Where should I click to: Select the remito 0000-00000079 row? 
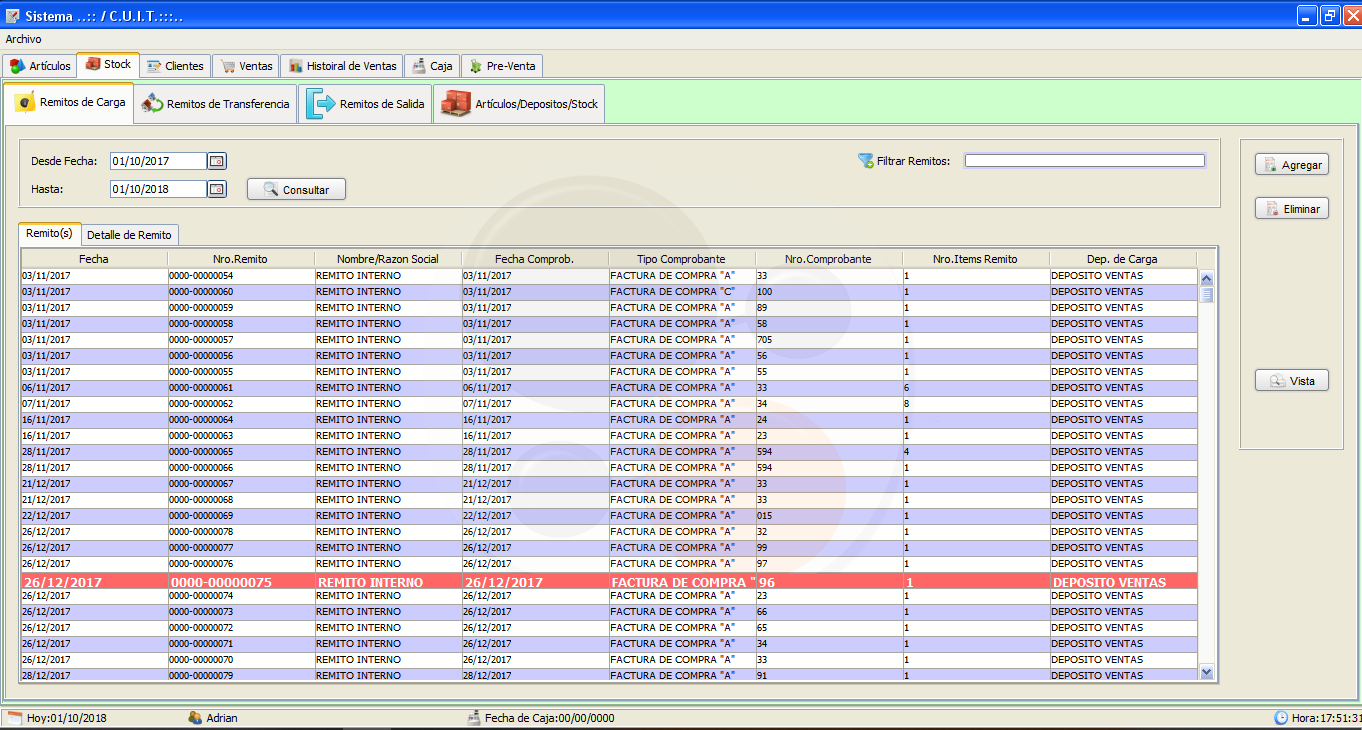click(x=609, y=676)
